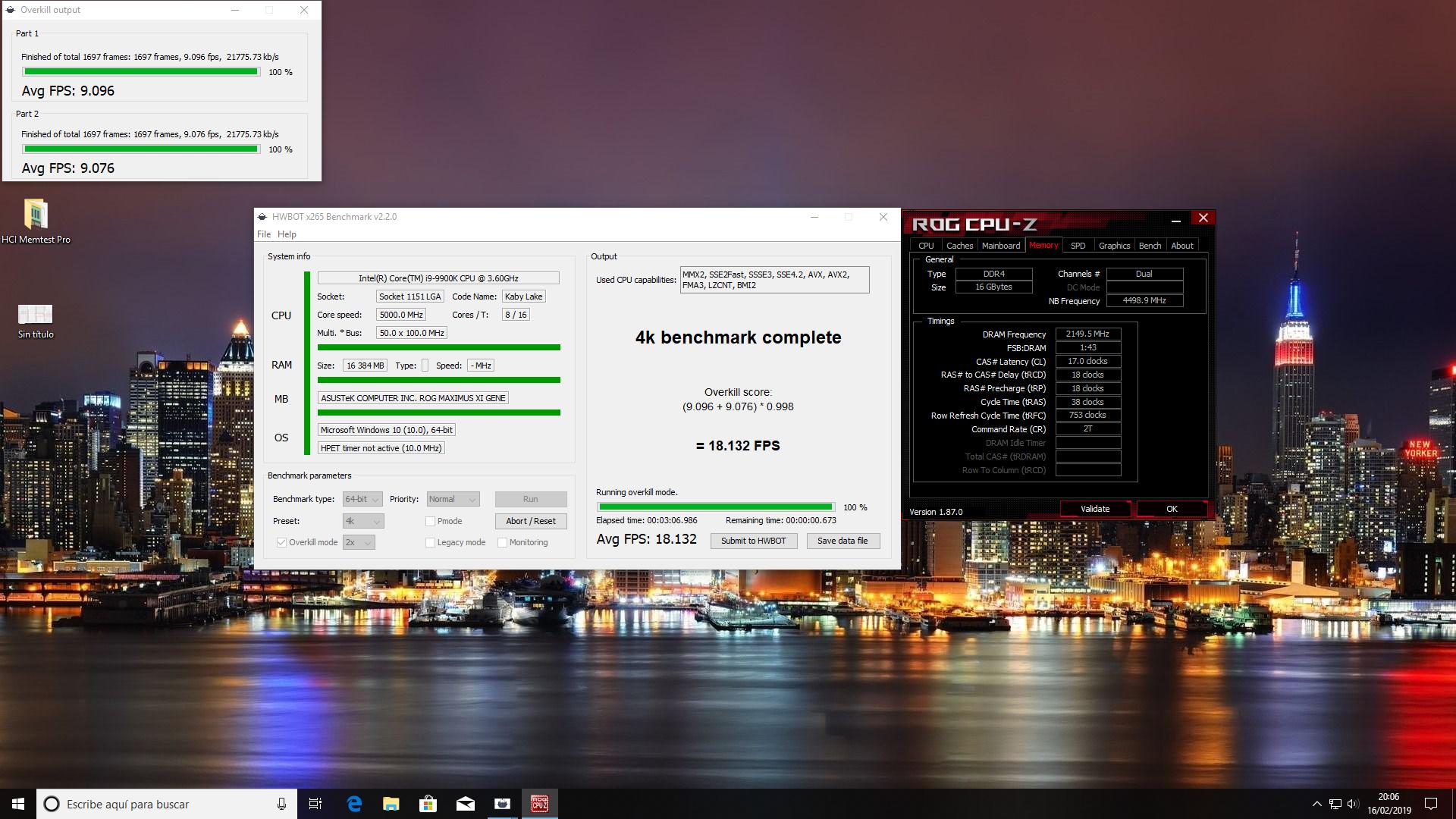Expand the Priority Normal dropdown
The image size is (1456, 819).
pyautogui.click(x=453, y=499)
